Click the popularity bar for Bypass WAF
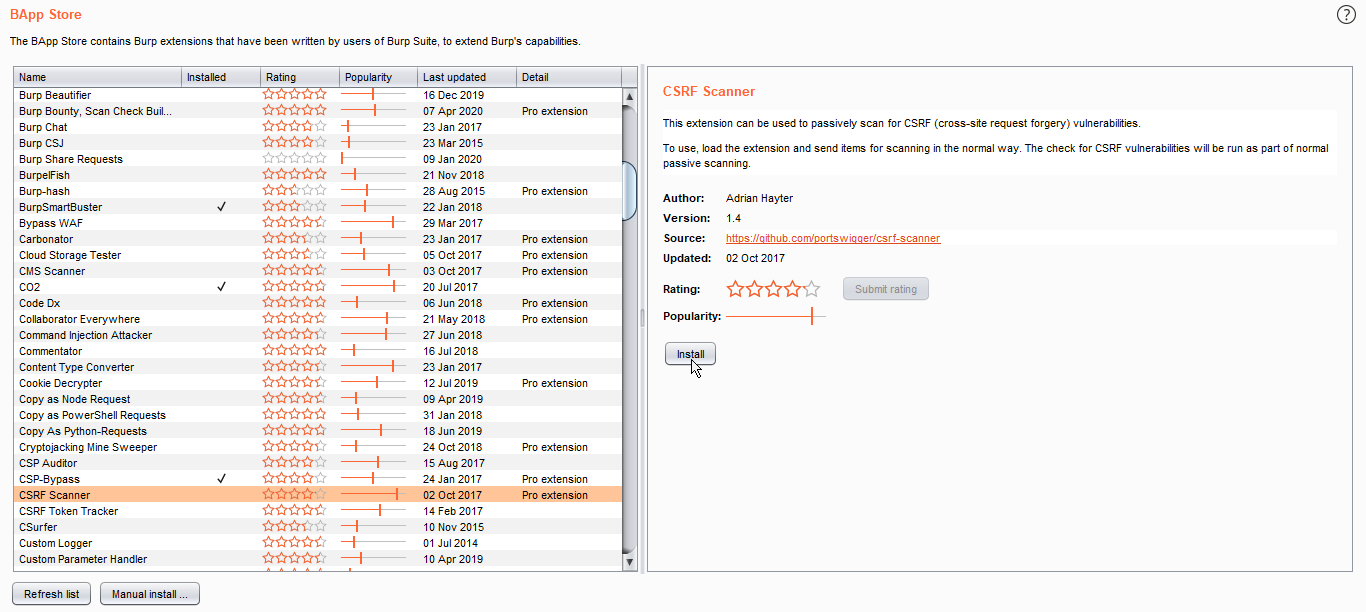 click(374, 223)
